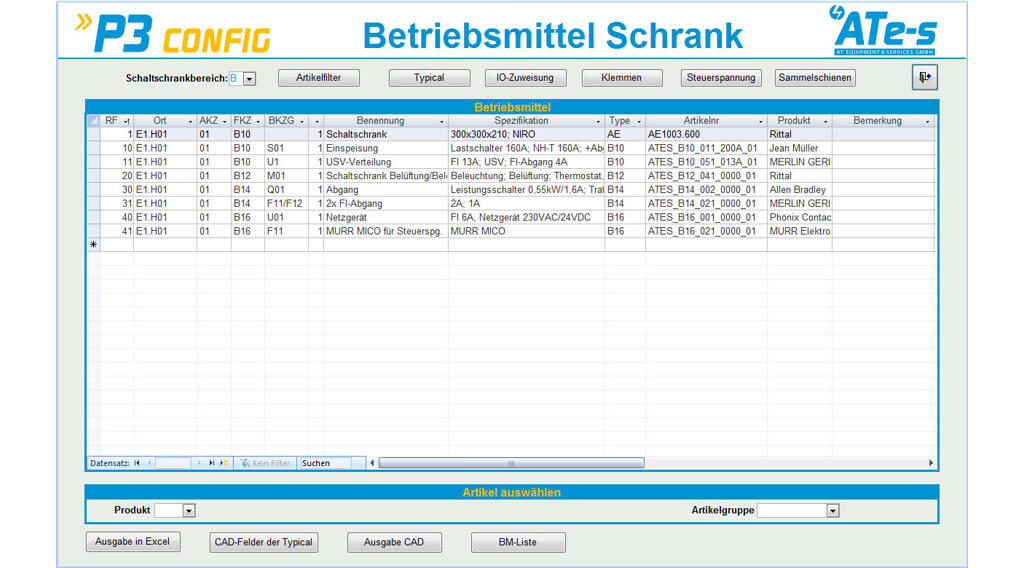Open Bemerkung column filter arrow
The image size is (1024, 568).
tap(927, 121)
